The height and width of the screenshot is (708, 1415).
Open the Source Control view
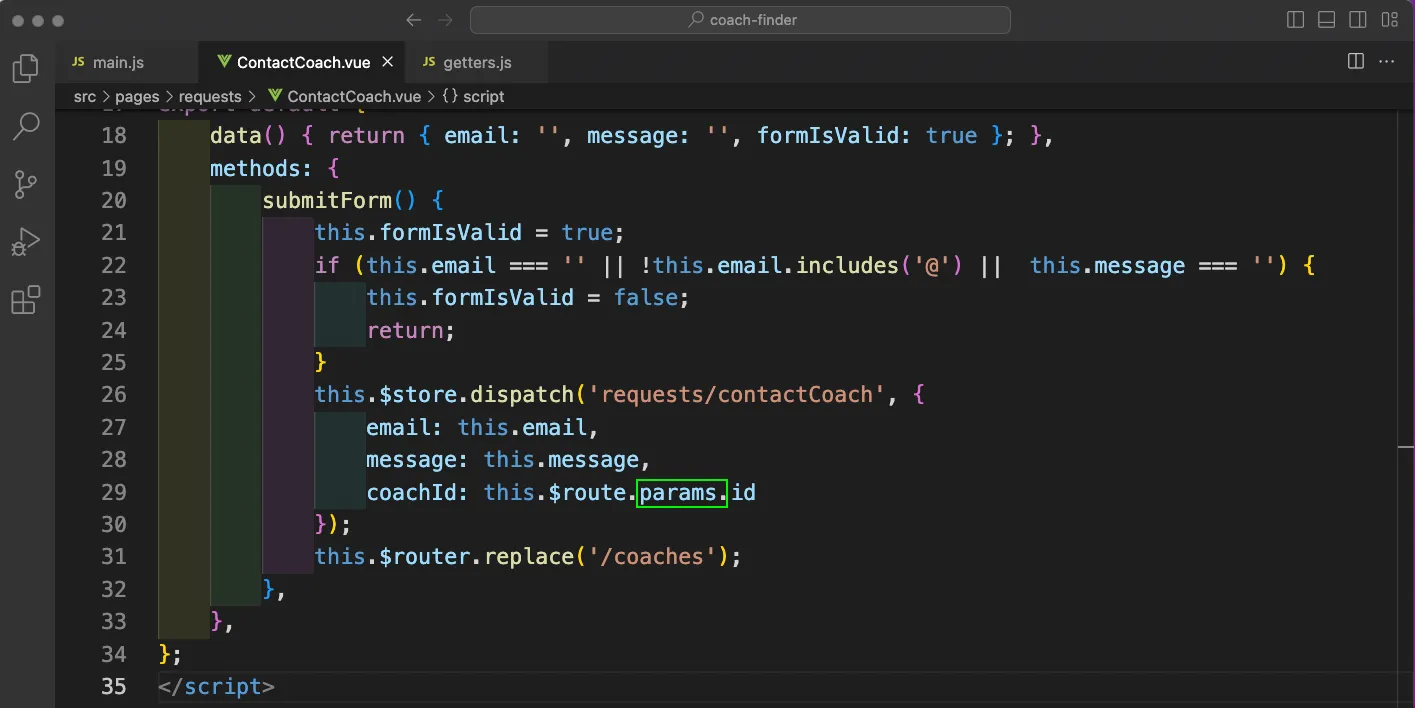25,184
